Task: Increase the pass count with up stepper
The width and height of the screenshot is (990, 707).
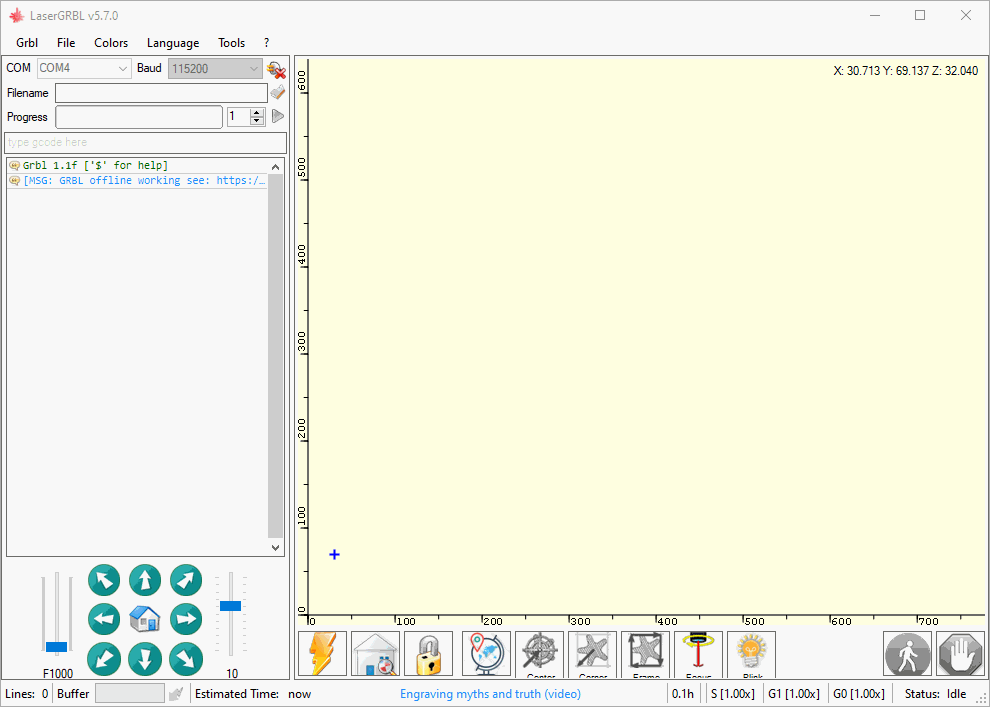Action: tap(258, 112)
